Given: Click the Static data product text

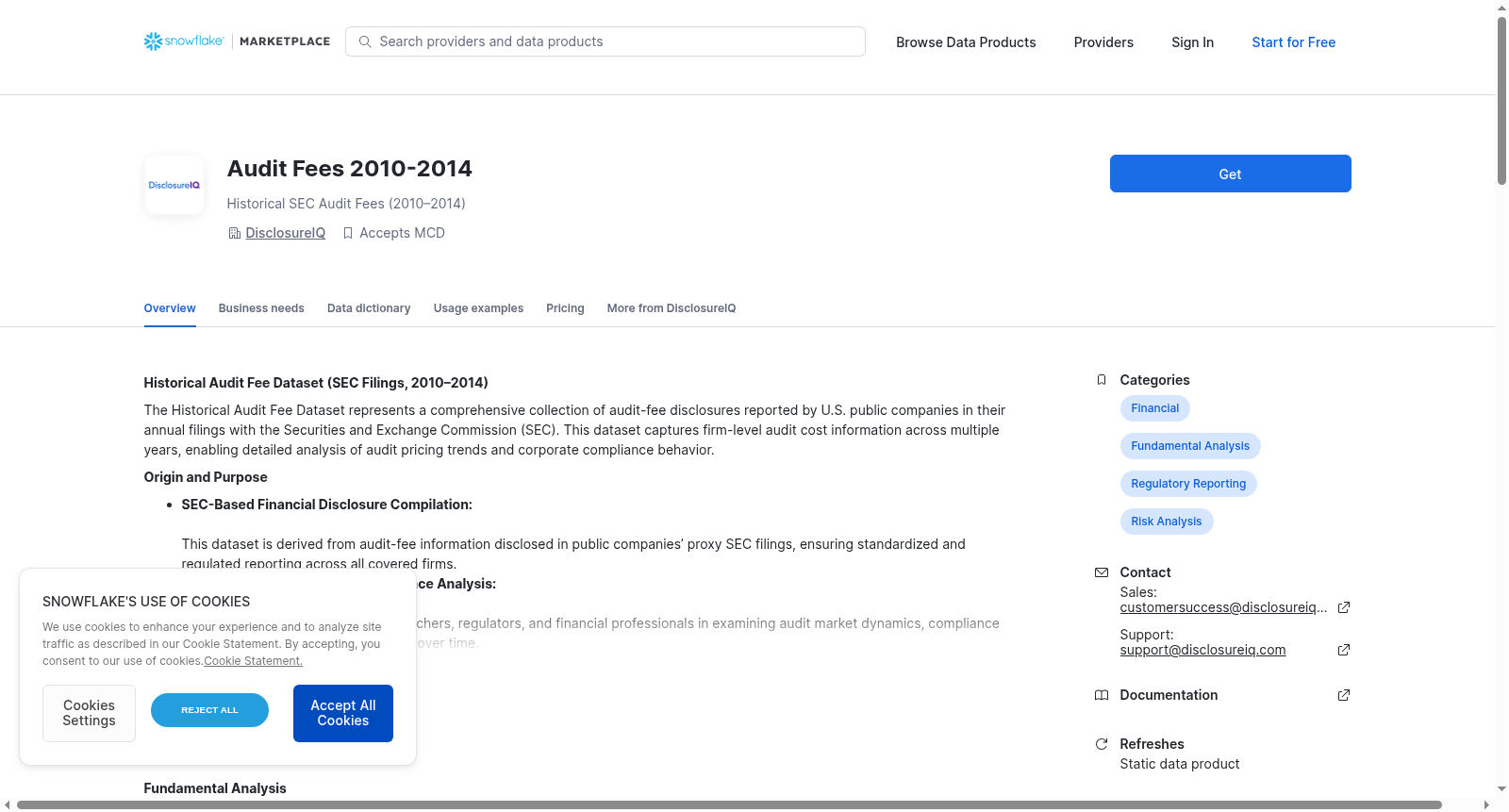Looking at the screenshot, I should 1180,764.
